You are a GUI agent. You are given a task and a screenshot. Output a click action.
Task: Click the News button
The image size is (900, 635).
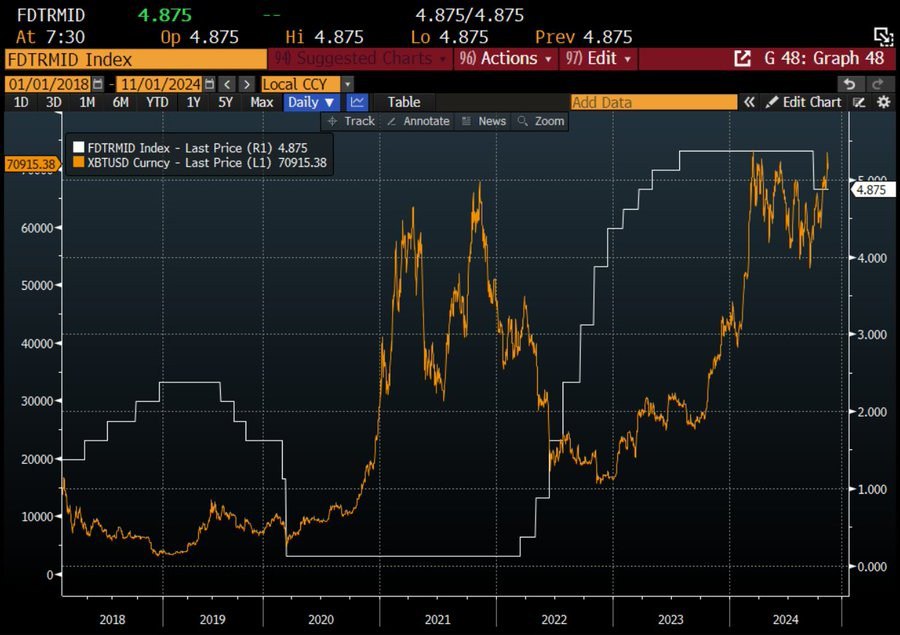pyautogui.click(x=484, y=121)
